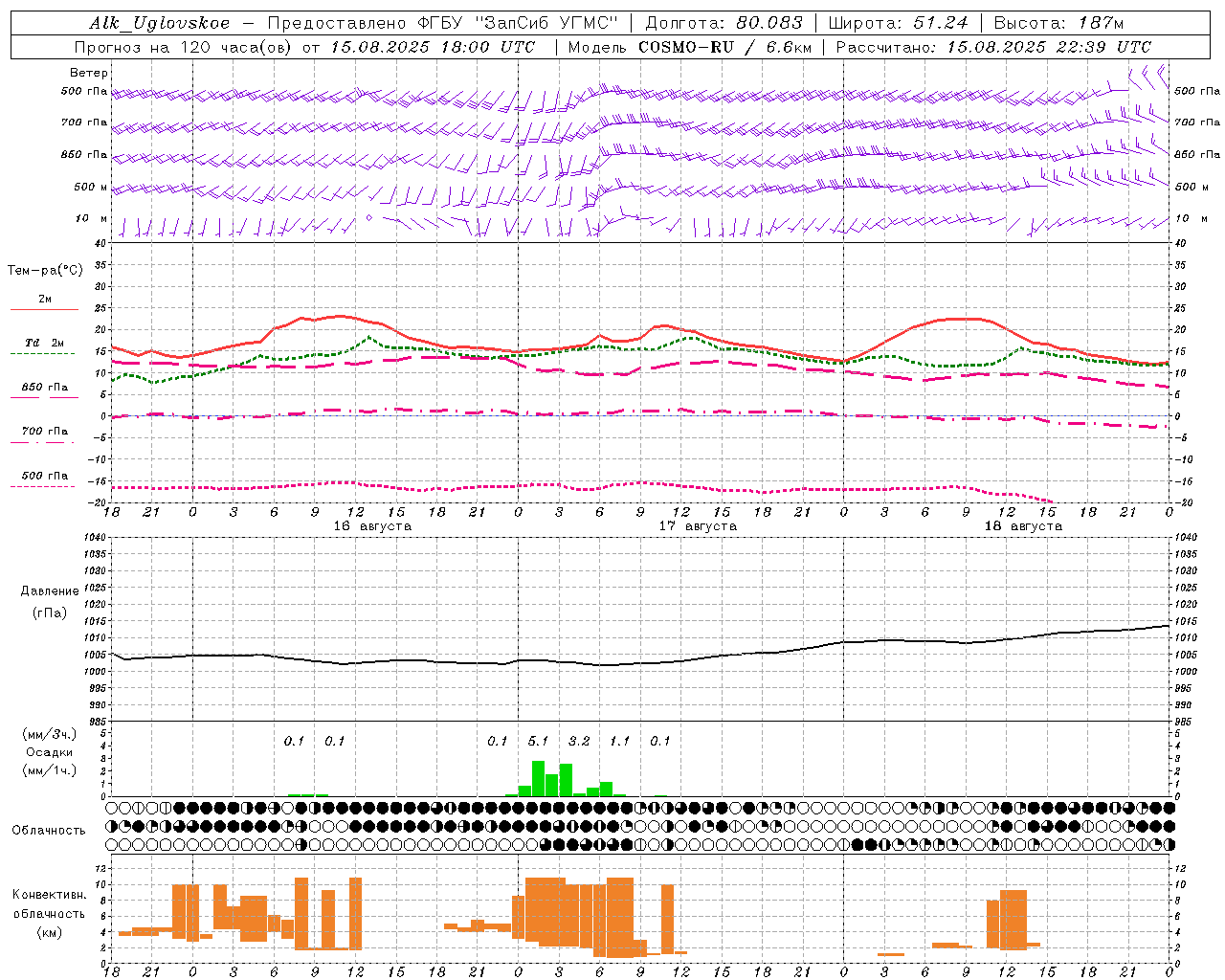Click the Td 2м dew point legend label
The width and height of the screenshot is (1225, 980).
44,343
